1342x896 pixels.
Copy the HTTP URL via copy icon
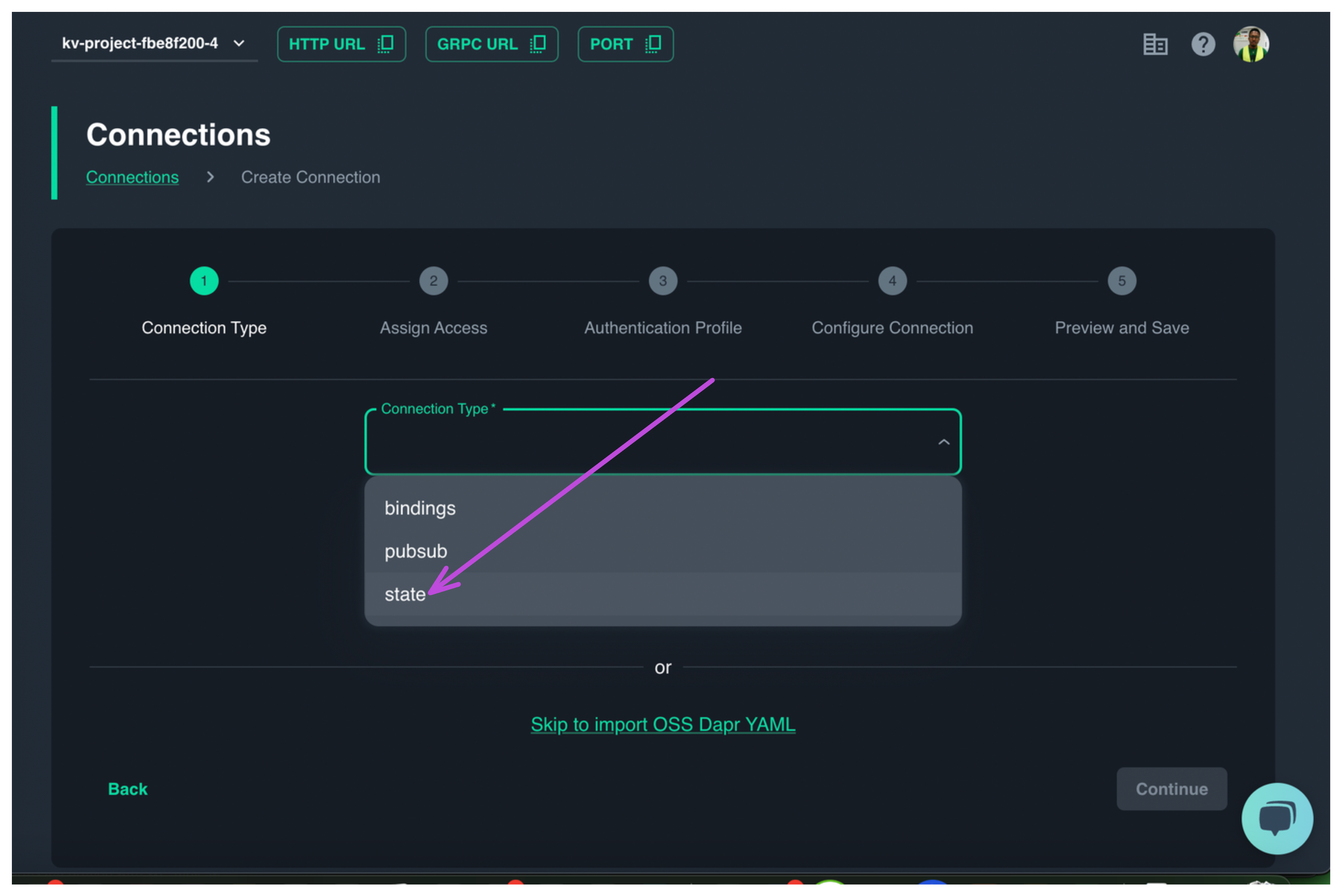386,44
